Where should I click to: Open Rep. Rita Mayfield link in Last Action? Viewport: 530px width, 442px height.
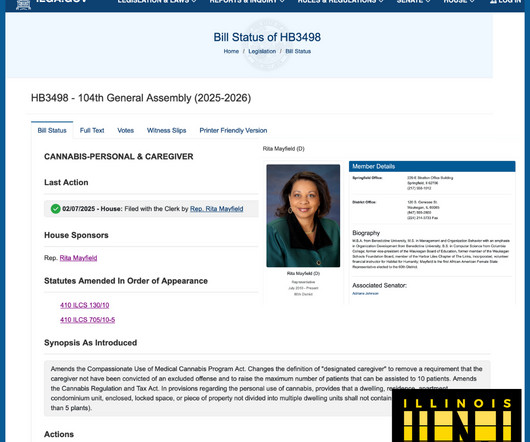pyautogui.click(x=217, y=209)
